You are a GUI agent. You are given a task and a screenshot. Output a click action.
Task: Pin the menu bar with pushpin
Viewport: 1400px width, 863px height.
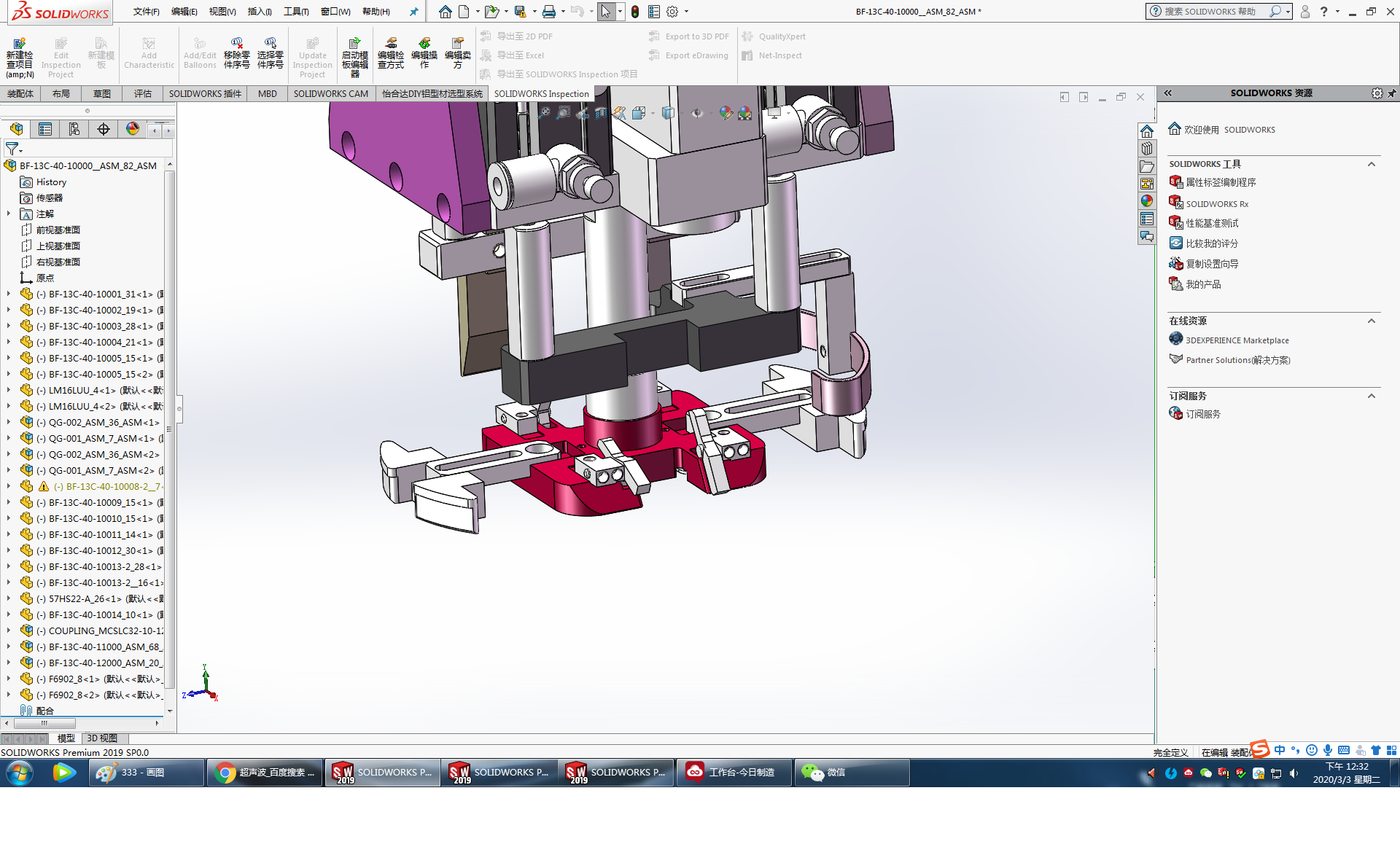413,12
